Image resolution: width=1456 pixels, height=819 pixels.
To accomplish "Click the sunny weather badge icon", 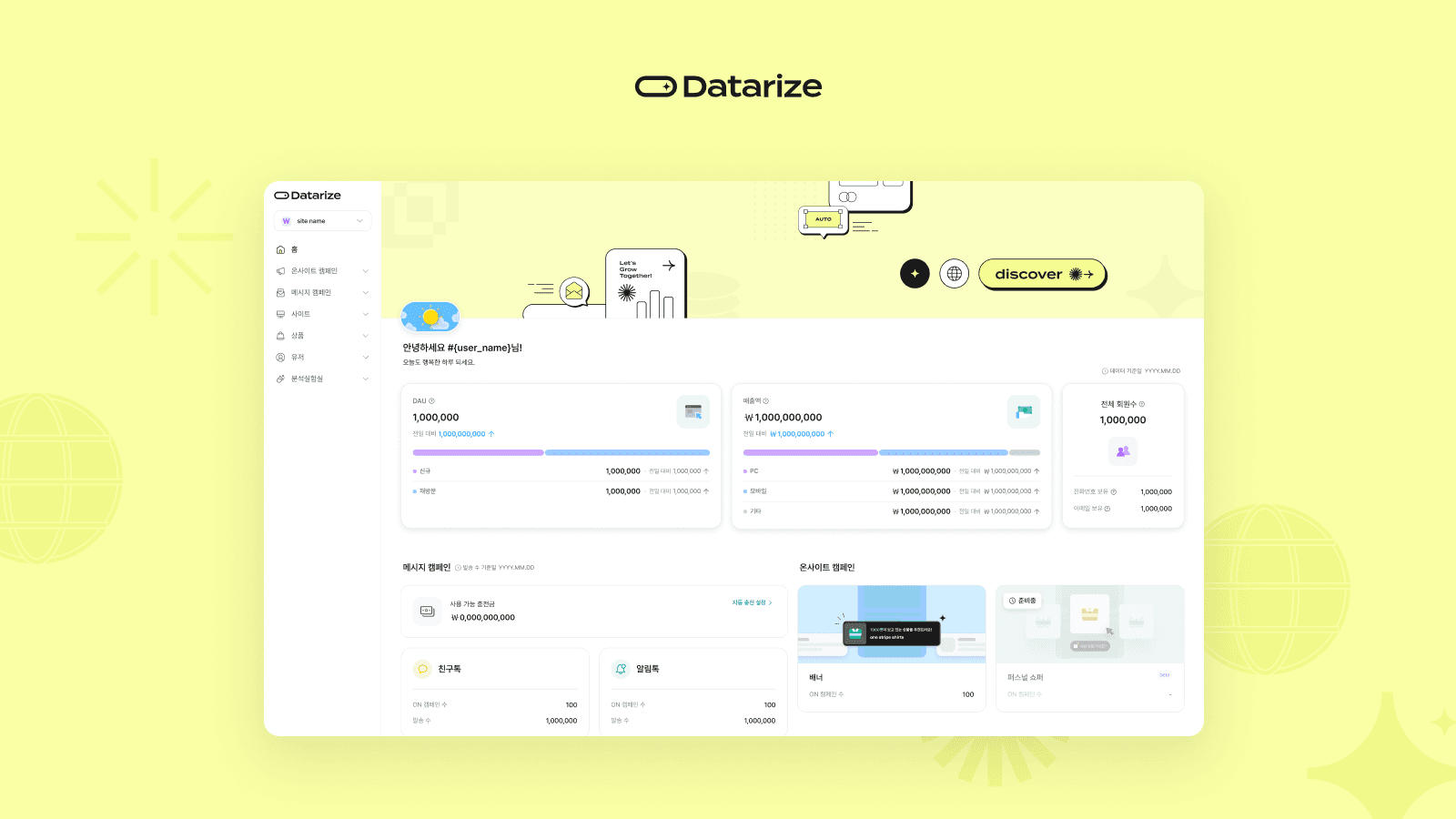I will tap(430, 317).
